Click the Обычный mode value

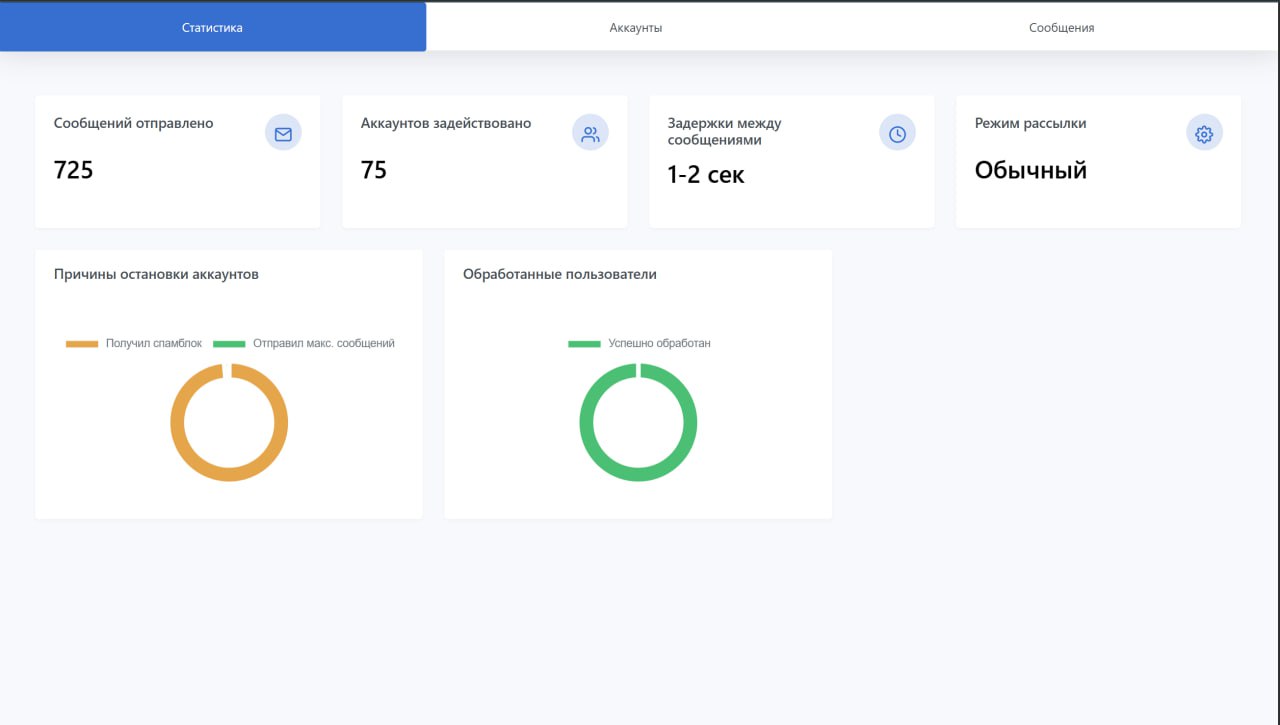[x=1031, y=170]
